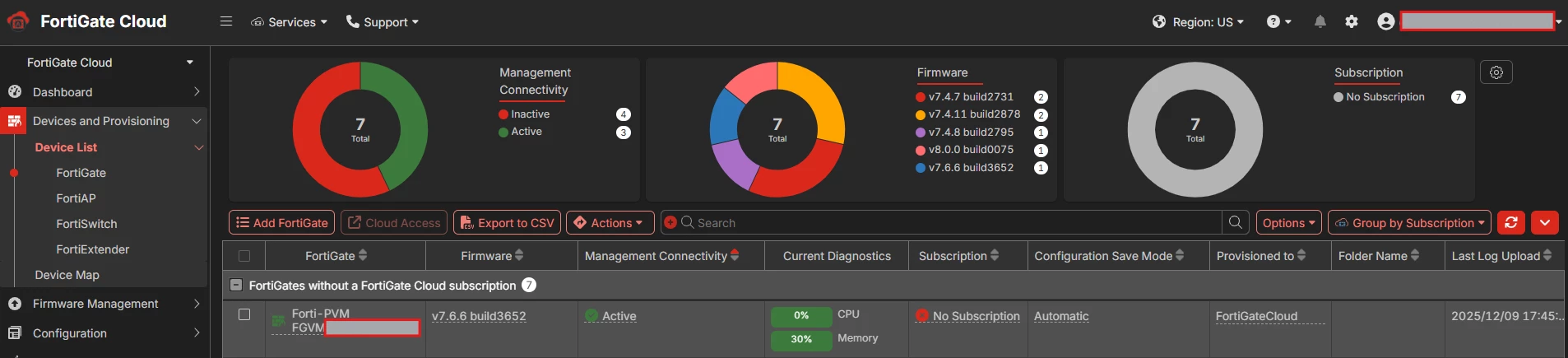Image resolution: width=1568 pixels, height=358 pixels.
Task: Click the FortiGate Cloud logo icon
Action: point(18,21)
